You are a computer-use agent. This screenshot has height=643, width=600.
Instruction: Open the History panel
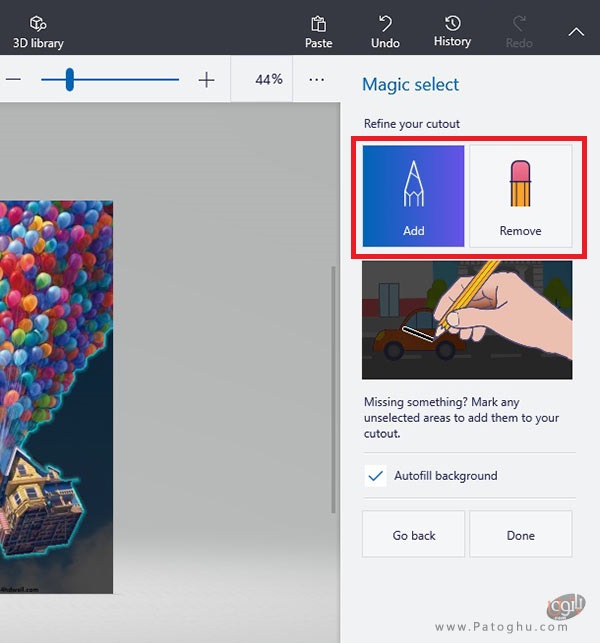452,32
